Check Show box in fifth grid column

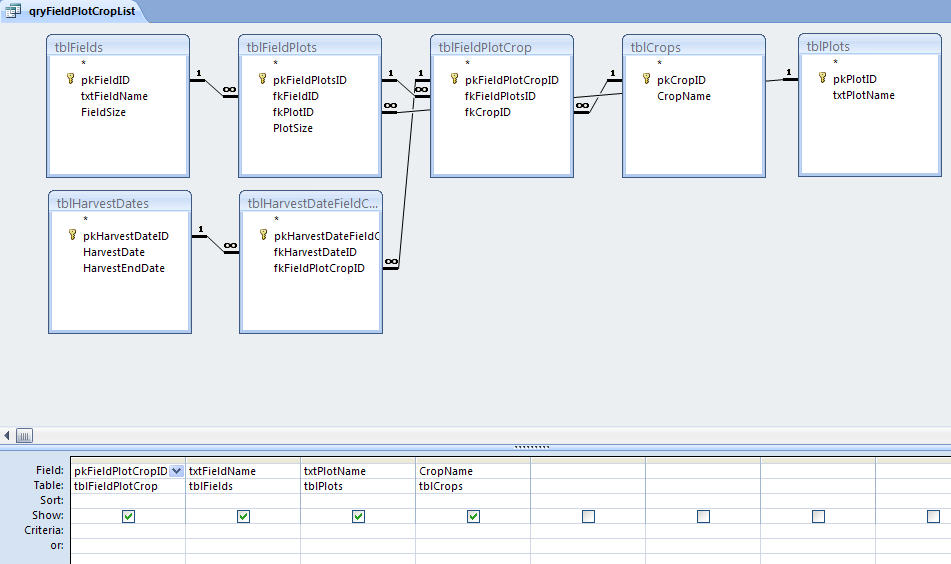coord(588,516)
